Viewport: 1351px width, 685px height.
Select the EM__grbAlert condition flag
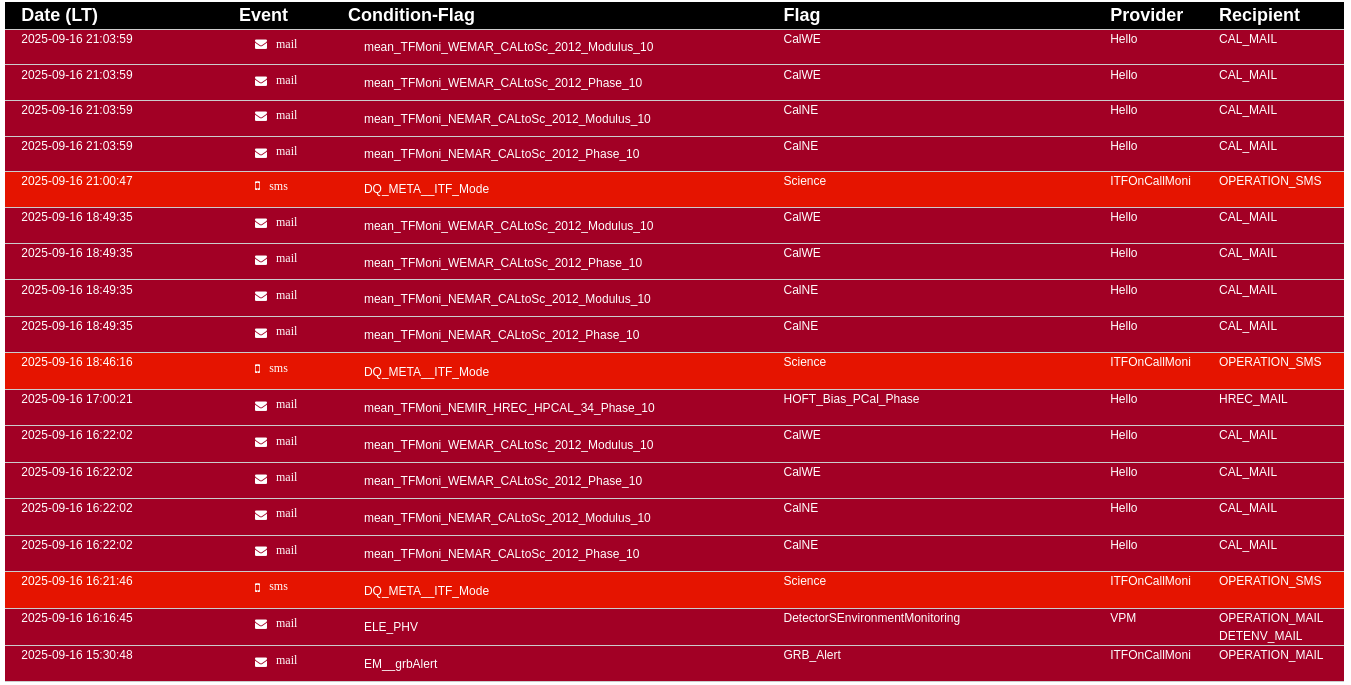pos(400,664)
